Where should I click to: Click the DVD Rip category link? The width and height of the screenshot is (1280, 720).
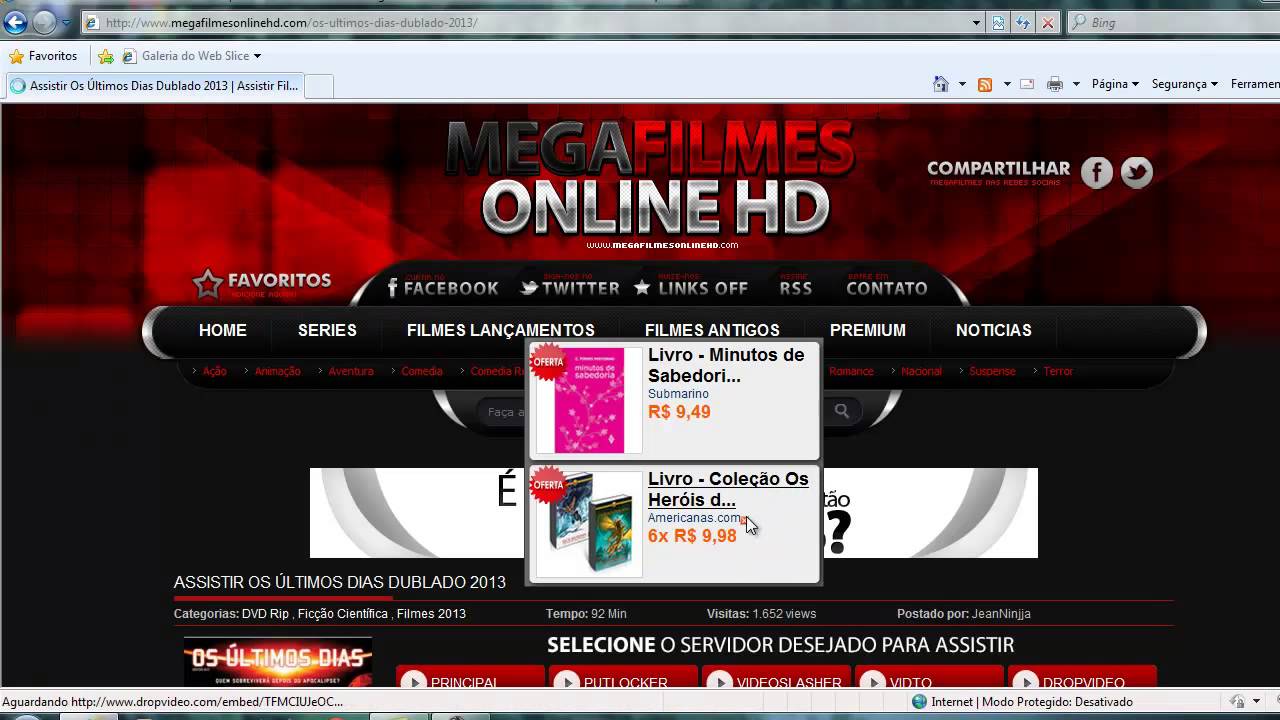coord(265,614)
